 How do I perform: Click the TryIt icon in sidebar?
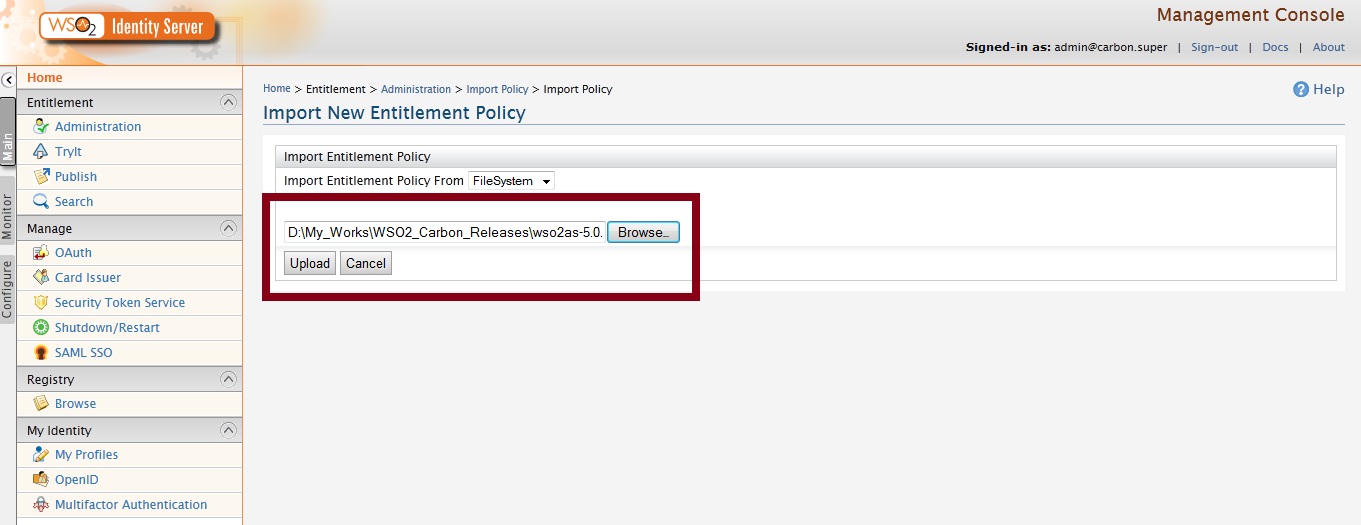point(41,152)
